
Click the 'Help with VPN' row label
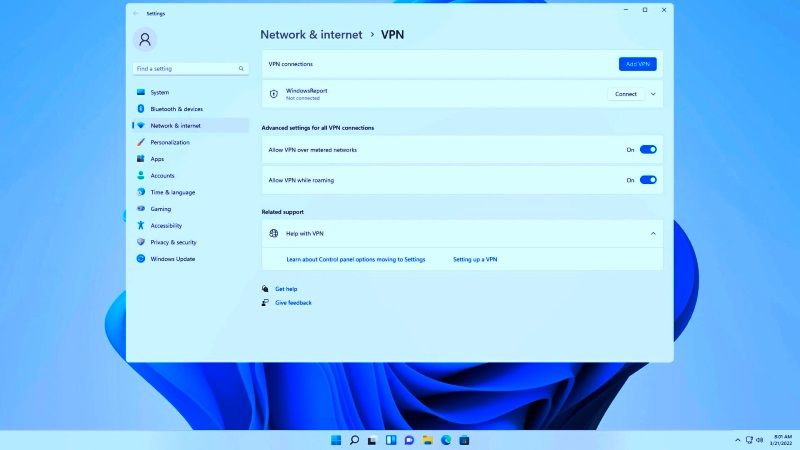point(305,234)
